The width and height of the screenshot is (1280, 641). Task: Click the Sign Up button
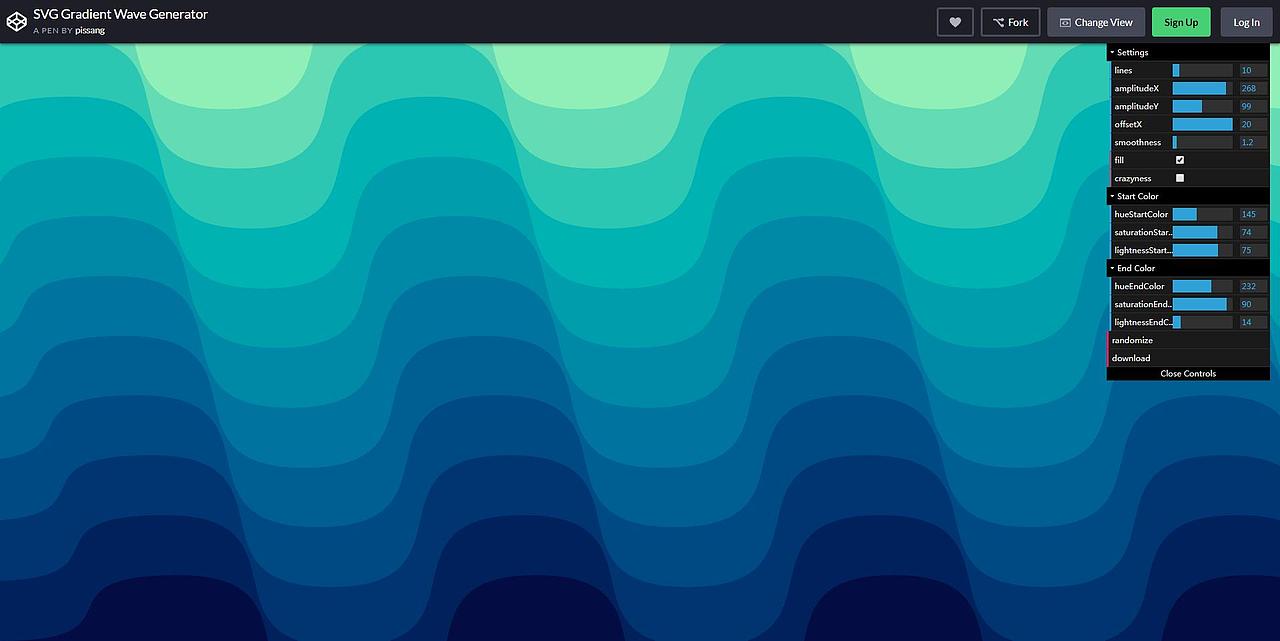tap(1180, 21)
